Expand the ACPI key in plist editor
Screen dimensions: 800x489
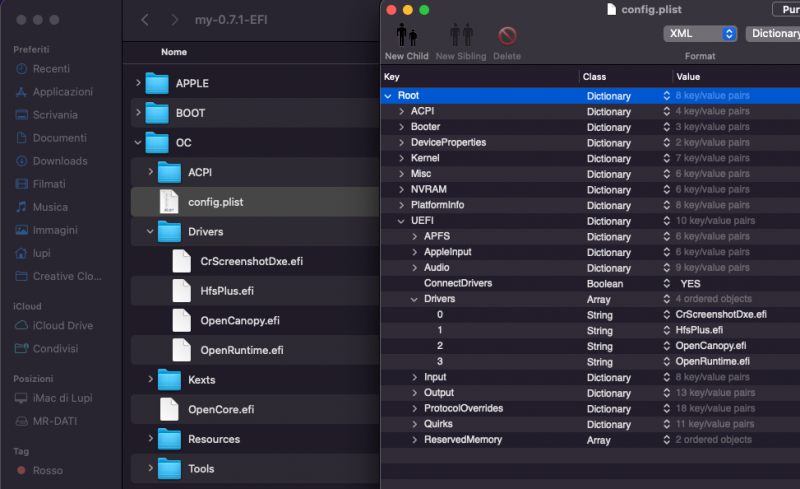pos(402,111)
